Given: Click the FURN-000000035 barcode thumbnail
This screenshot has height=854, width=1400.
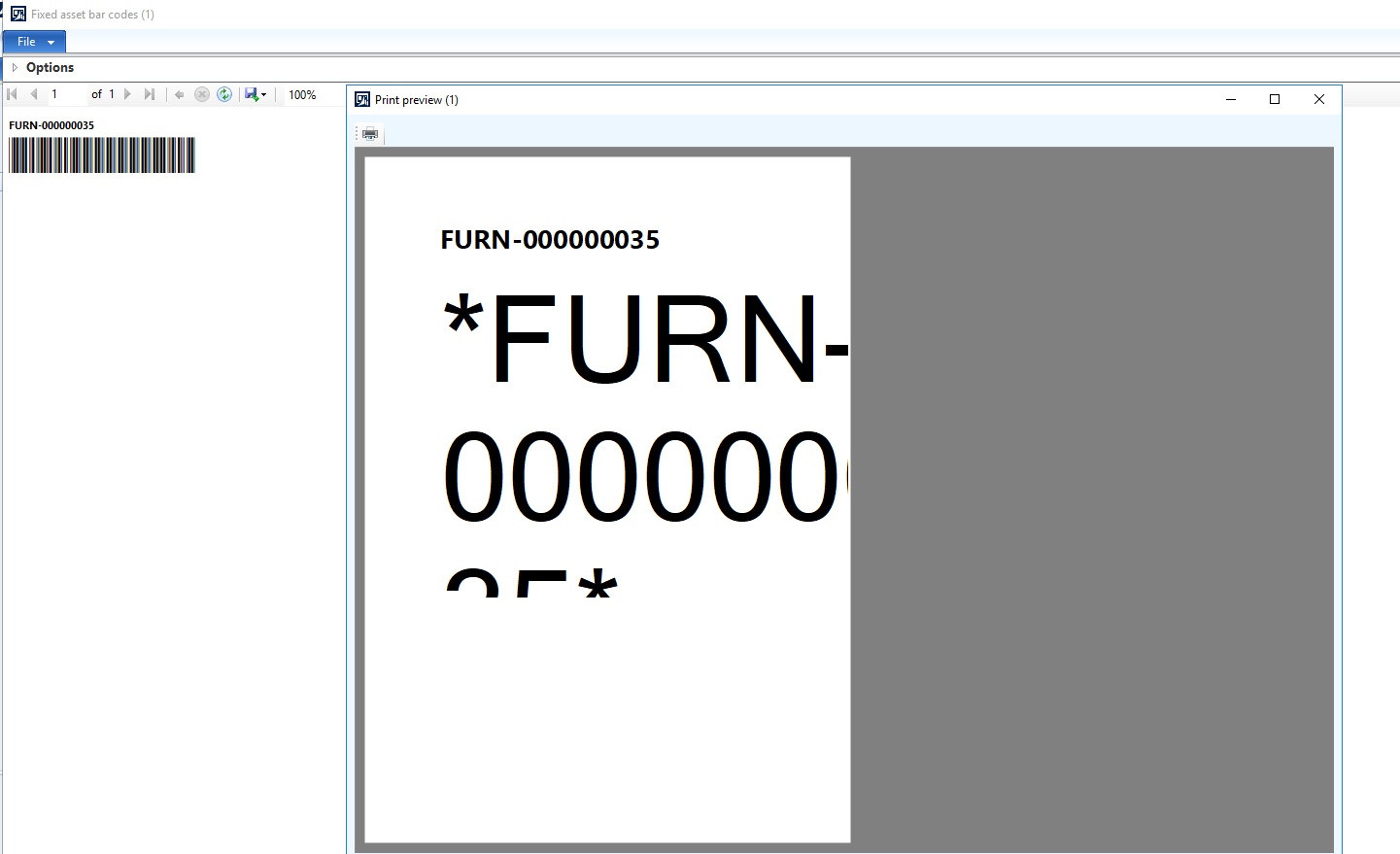Looking at the screenshot, I should tap(102, 155).
